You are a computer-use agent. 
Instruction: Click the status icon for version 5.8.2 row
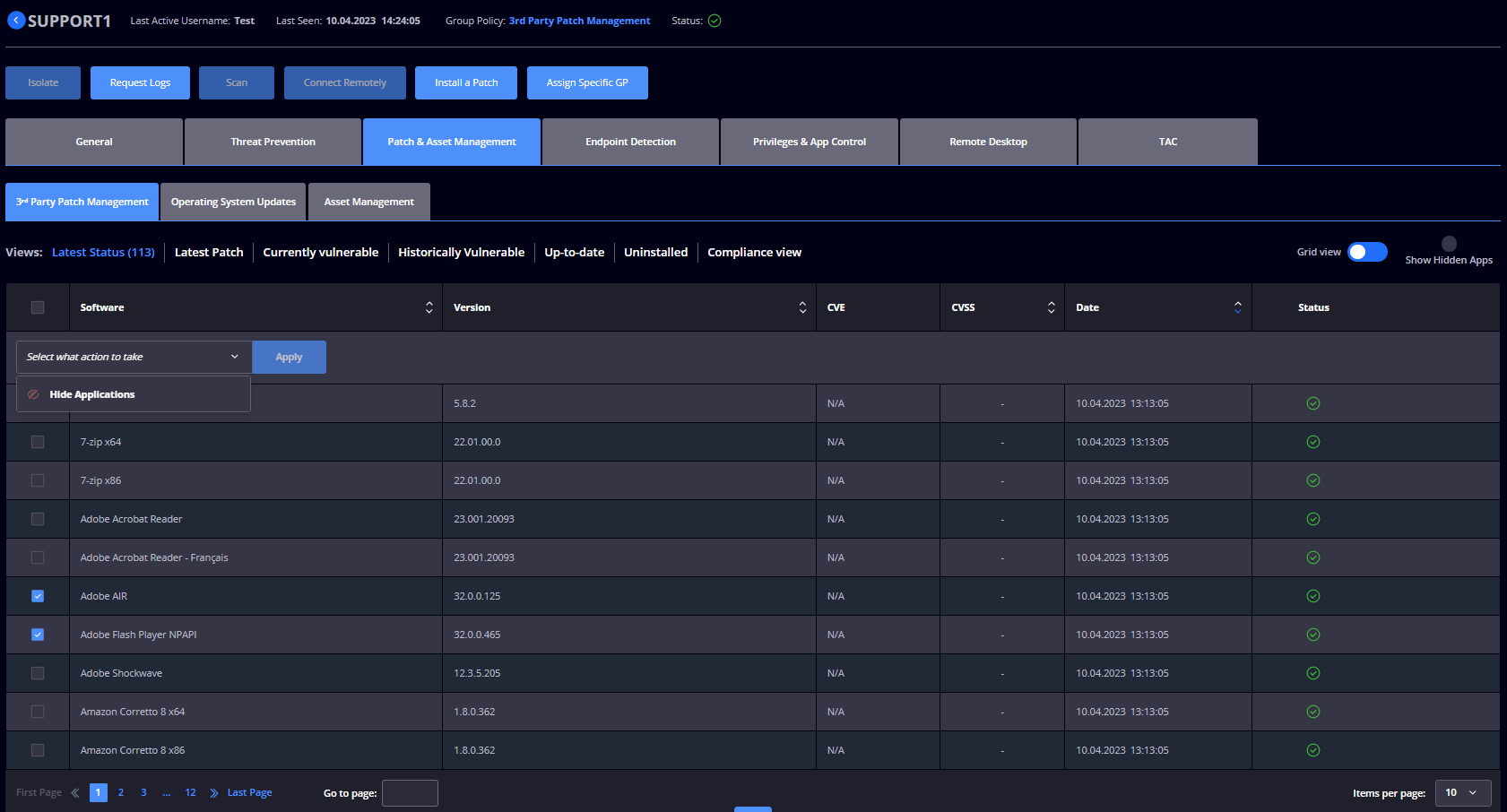[x=1313, y=403]
